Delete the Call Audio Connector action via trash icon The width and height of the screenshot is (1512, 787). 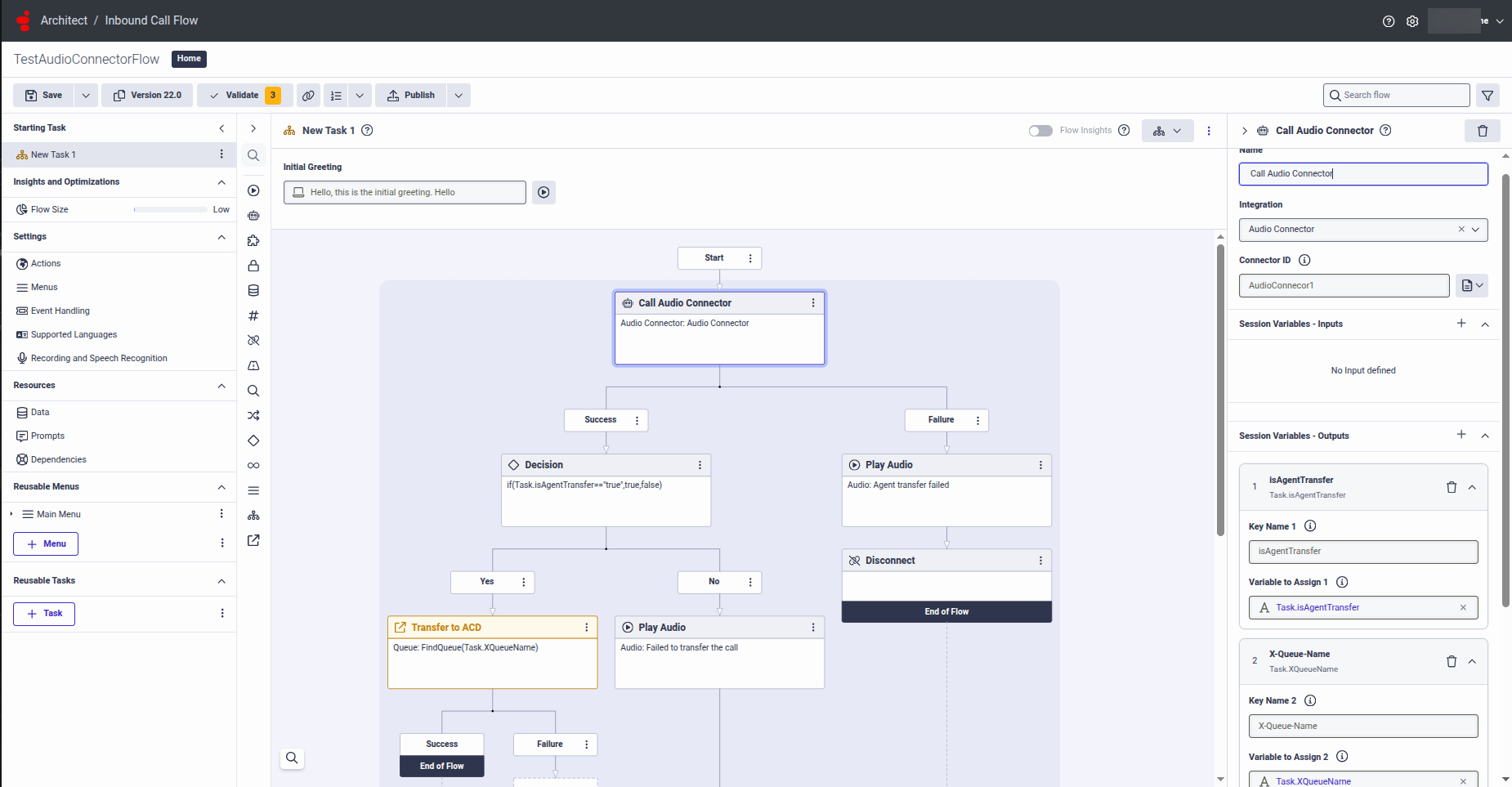click(1482, 131)
